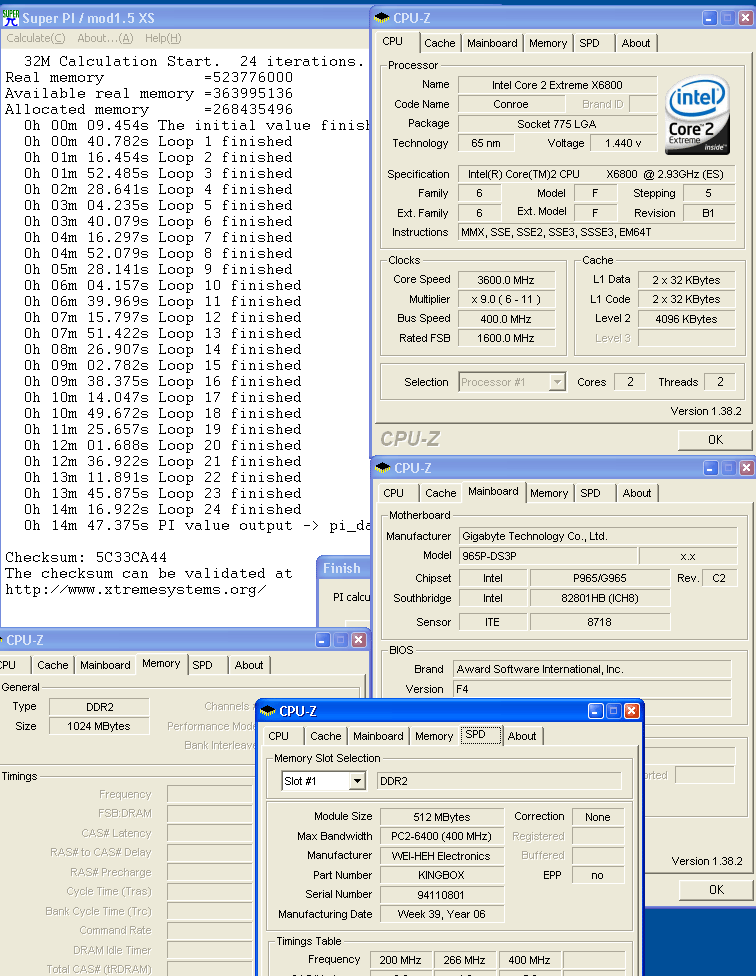Select Cache tab in Mainboard CPU-Z window

tap(441, 493)
